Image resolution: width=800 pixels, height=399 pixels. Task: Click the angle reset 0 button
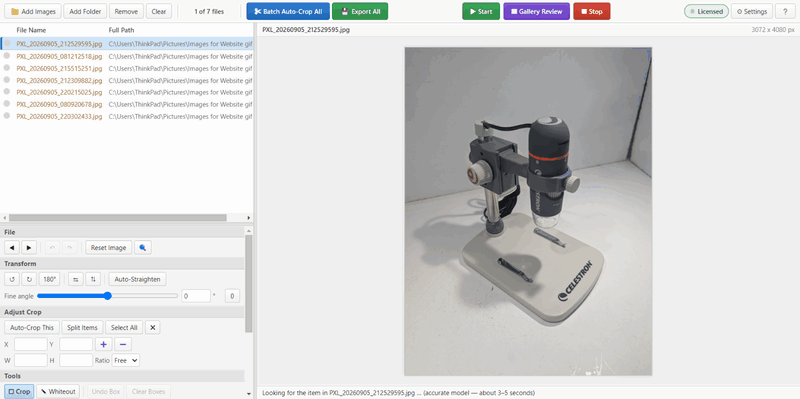[232, 296]
